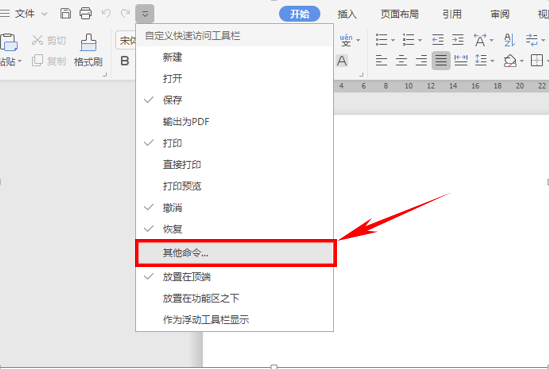Screen dimensions: 549x369
Task: Align text left icon
Action: (x=381, y=61)
